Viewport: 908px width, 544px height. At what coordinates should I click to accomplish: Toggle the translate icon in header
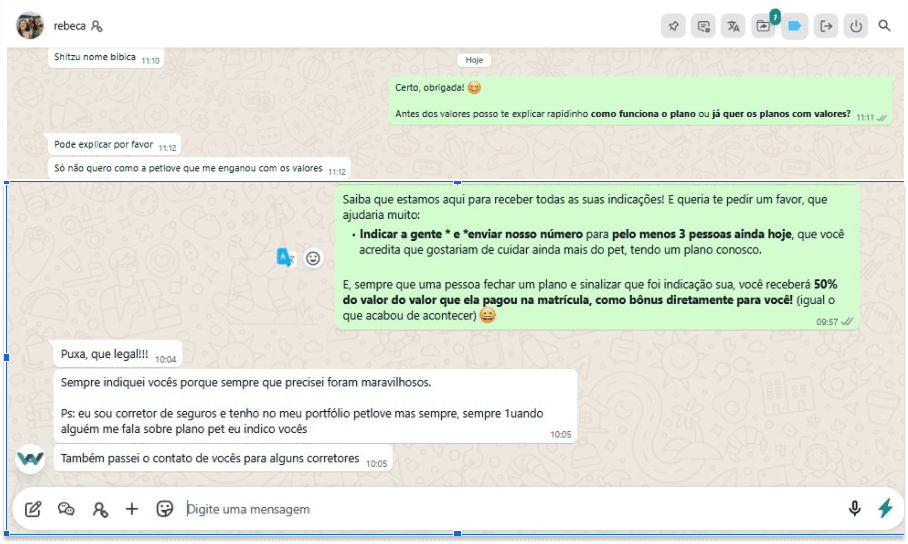tap(733, 26)
